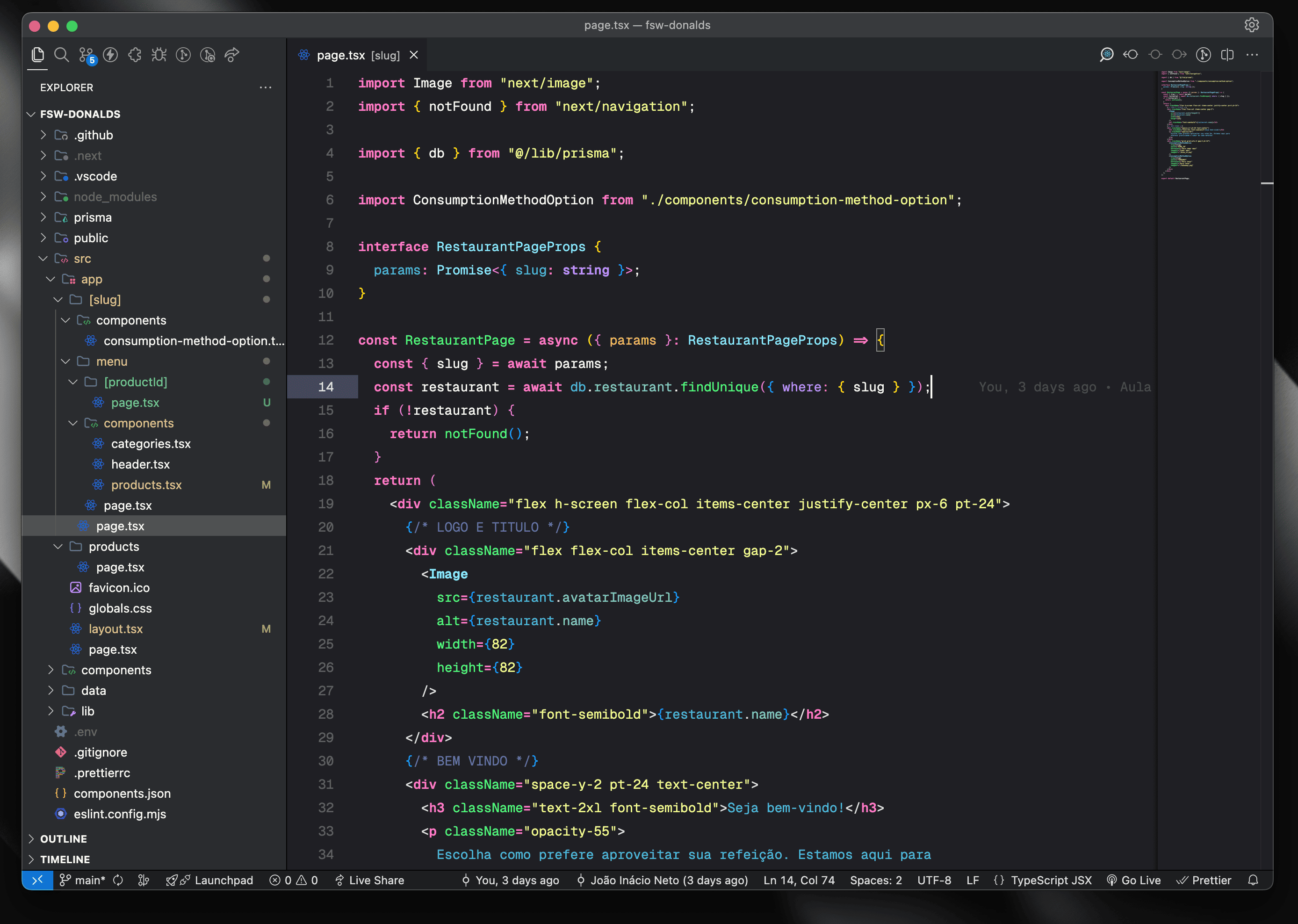This screenshot has width=1298, height=924.
Task: Open the Extensions view icon
Action: coord(135,55)
